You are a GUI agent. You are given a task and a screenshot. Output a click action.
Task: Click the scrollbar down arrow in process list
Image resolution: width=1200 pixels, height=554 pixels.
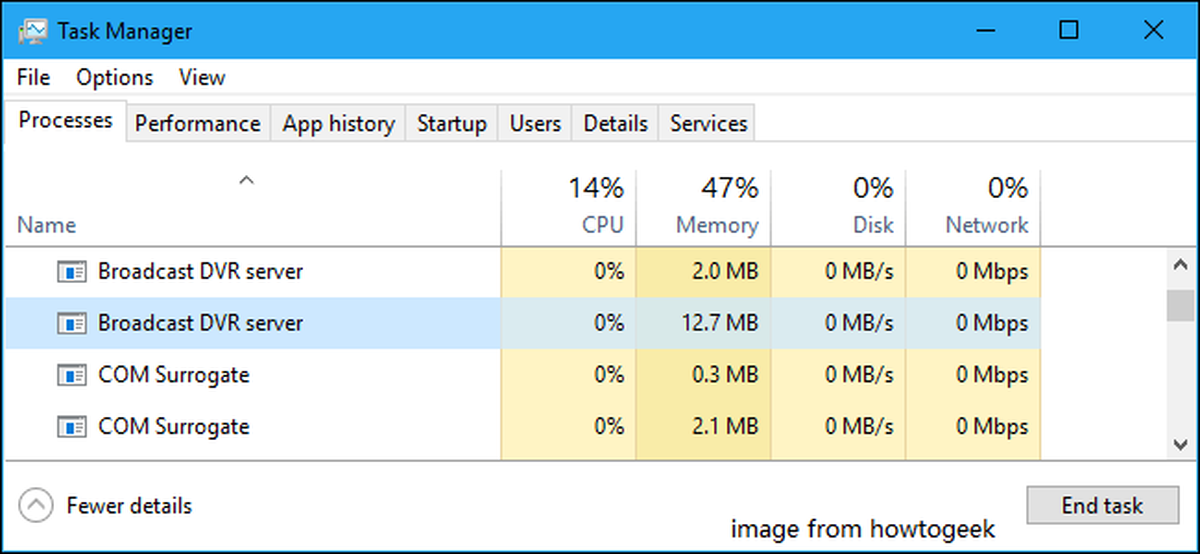pyautogui.click(x=1180, y=444)
